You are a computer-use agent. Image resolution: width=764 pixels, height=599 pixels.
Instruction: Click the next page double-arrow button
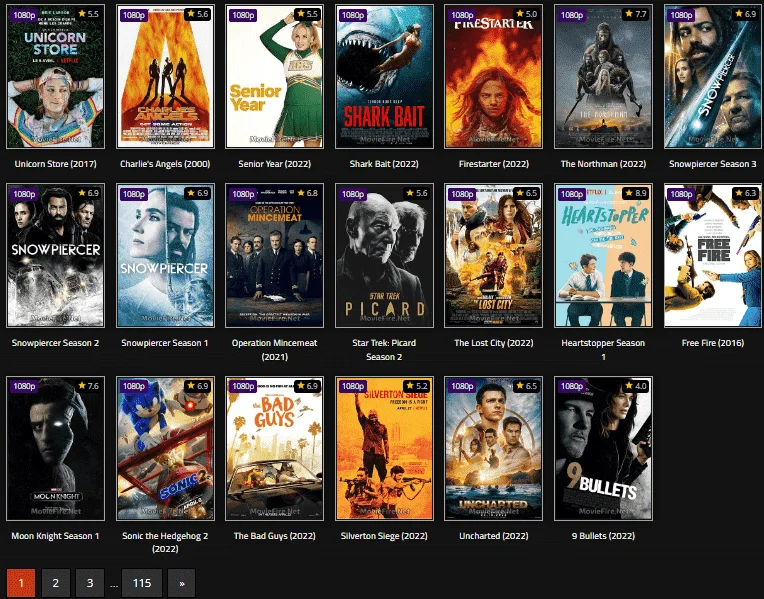[181, 583]
